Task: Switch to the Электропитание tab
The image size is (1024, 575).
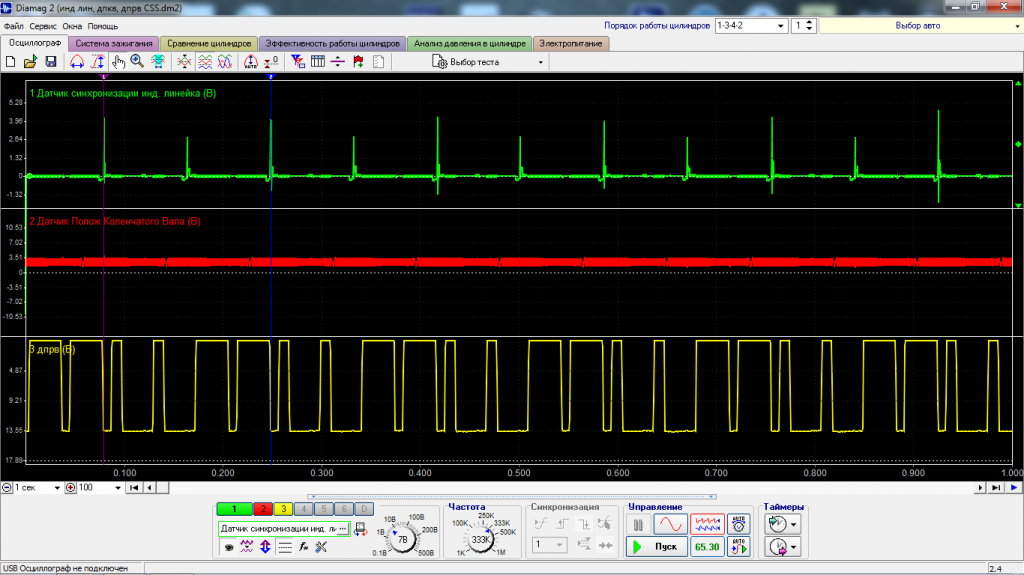Action: (x=571, y=43)
